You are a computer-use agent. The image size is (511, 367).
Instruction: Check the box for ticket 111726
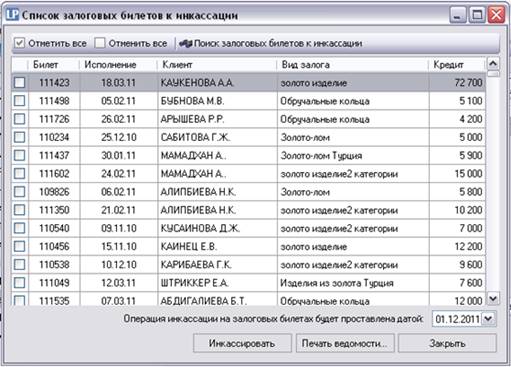[20, 119]
